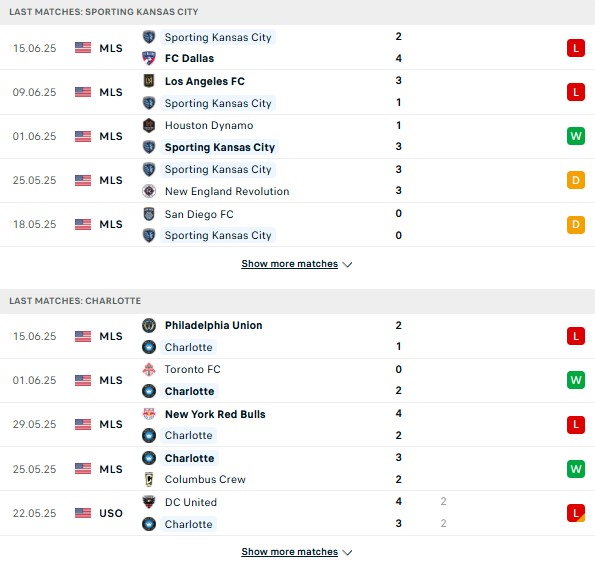Click the orange D badge for San Diego FC match
Viewport: 595px width, 571px height.
tap(576, 224)
